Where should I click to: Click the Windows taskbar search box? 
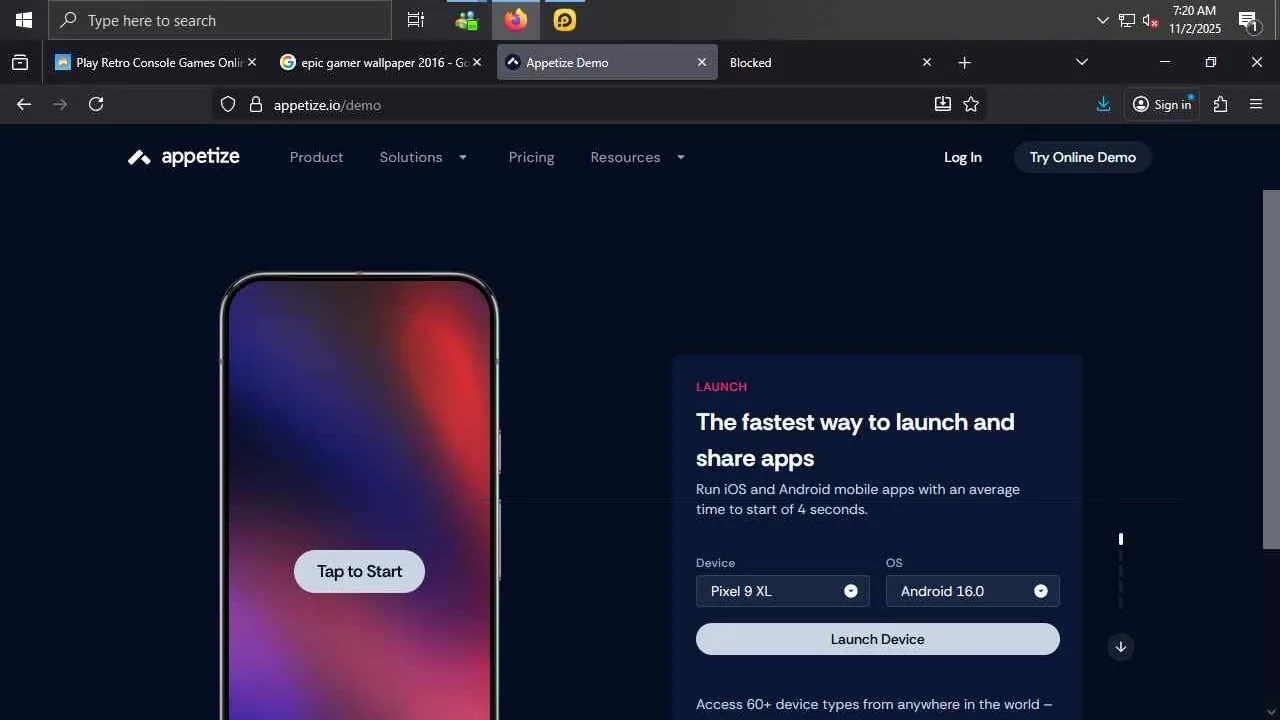click(220, 20)
